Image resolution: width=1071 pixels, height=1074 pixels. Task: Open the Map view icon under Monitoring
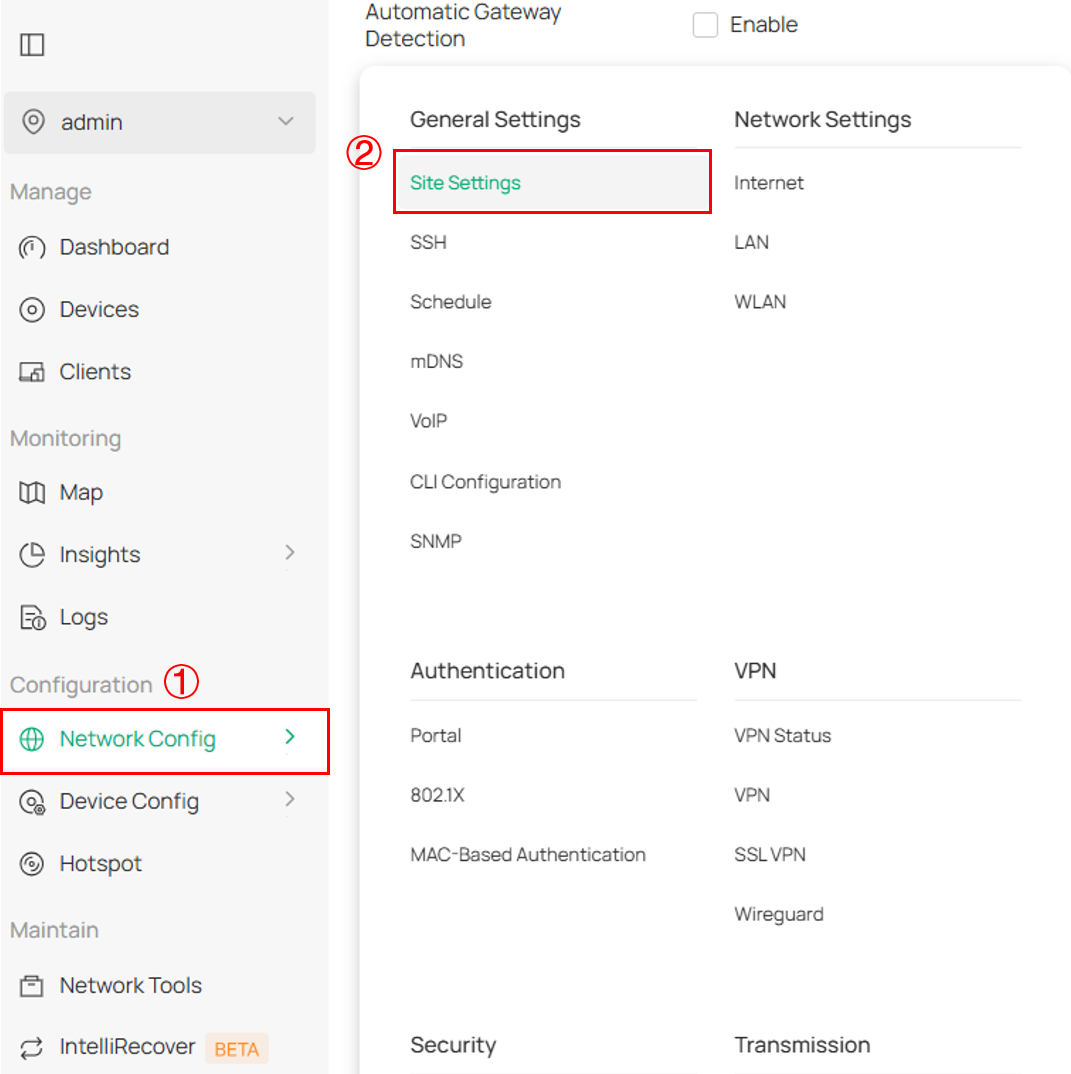(x=32, y=492)
